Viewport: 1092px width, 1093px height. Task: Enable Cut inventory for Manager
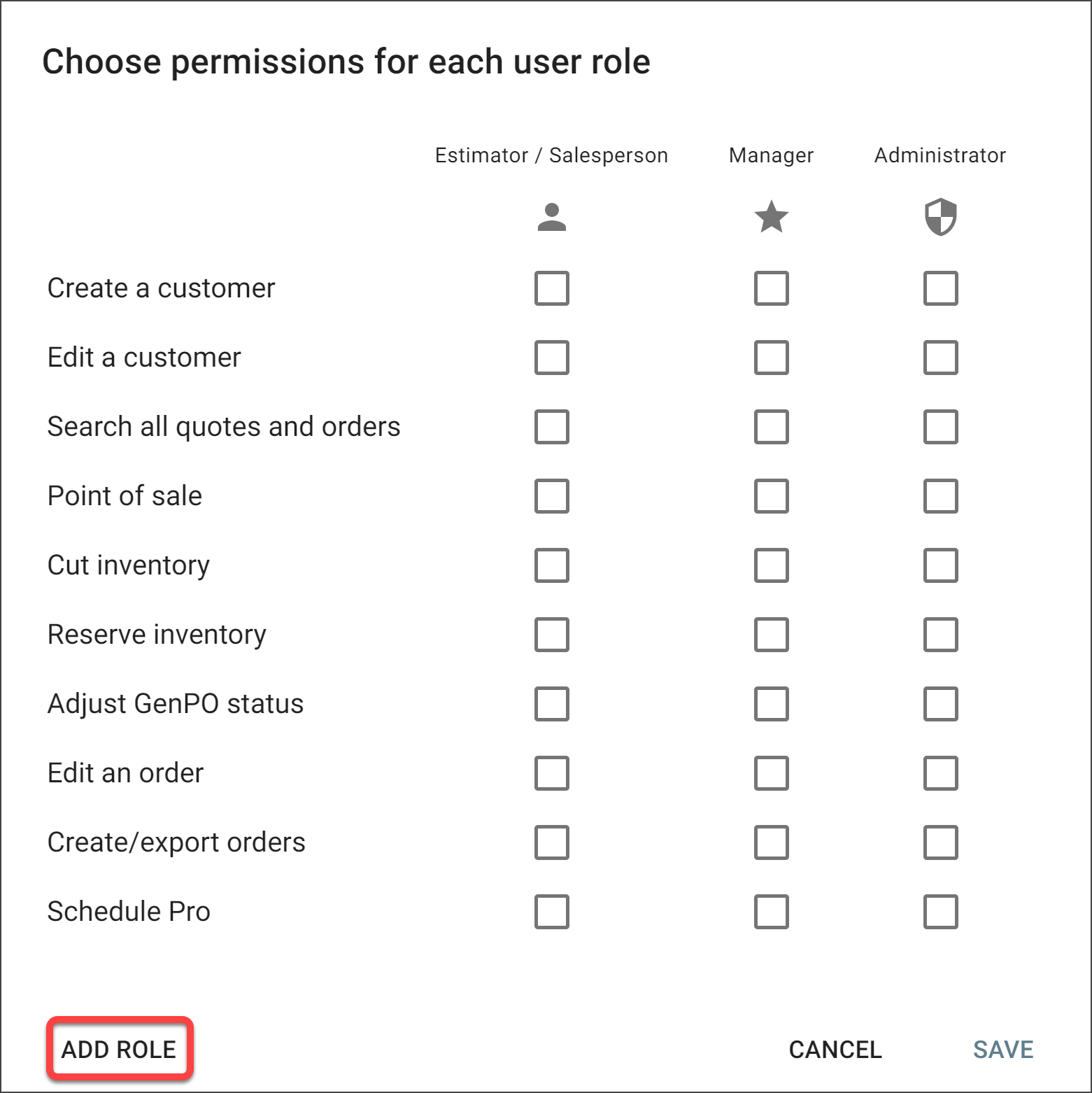771,565
